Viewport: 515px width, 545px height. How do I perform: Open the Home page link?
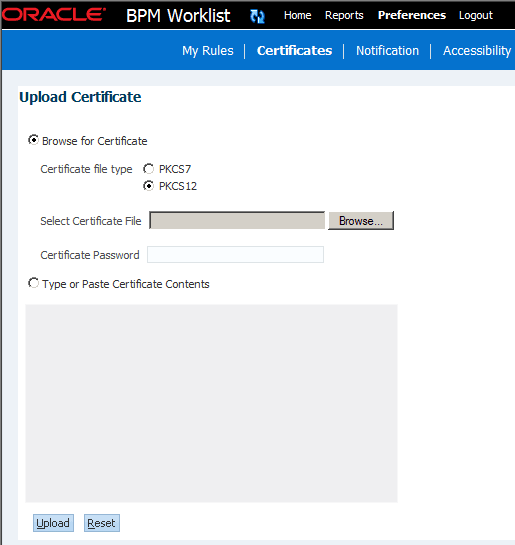(x=297, y=15)
